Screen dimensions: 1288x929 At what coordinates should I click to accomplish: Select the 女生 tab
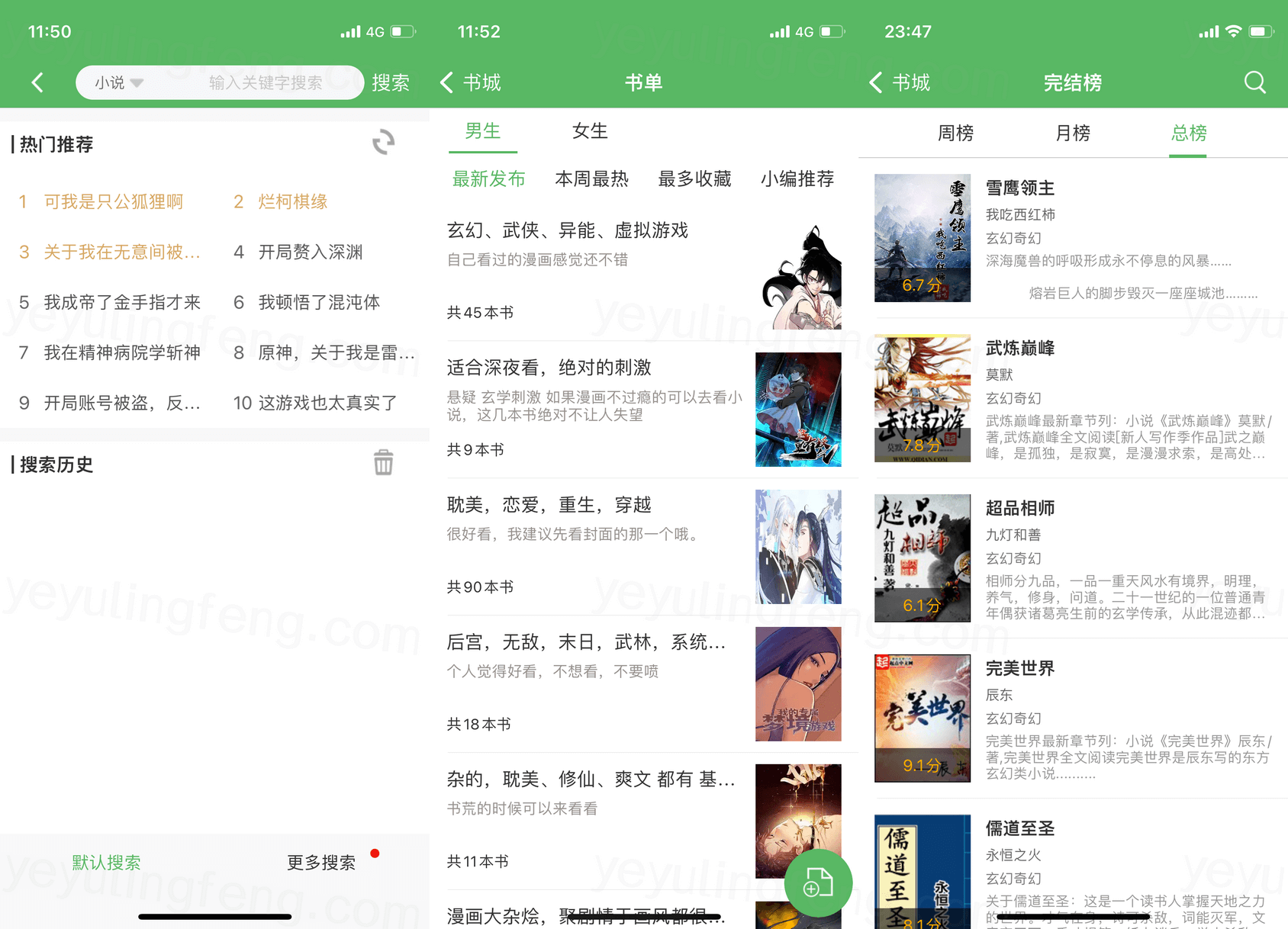[590, 131]
